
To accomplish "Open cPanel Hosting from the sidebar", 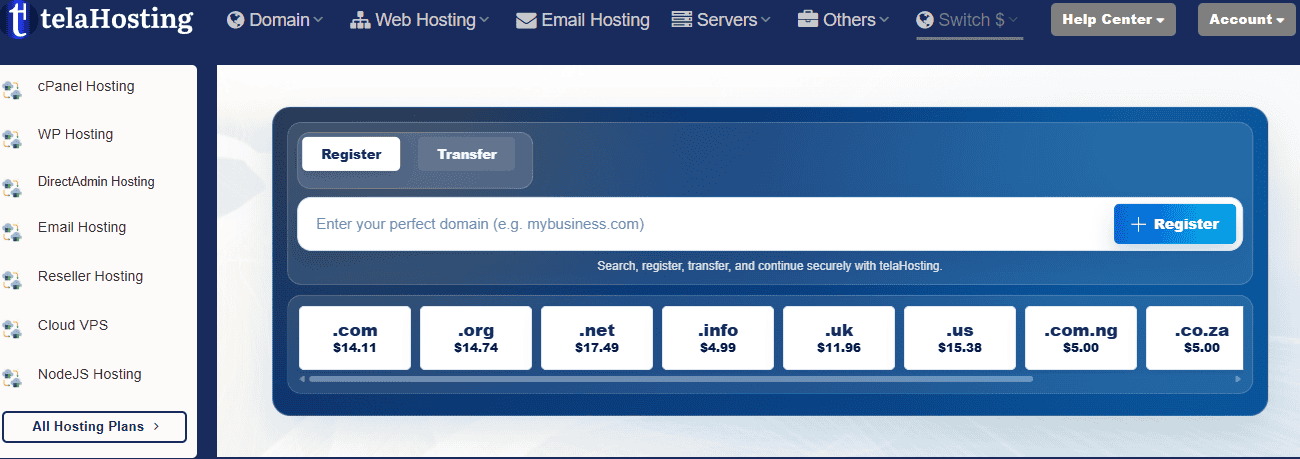I will (86, 86).
